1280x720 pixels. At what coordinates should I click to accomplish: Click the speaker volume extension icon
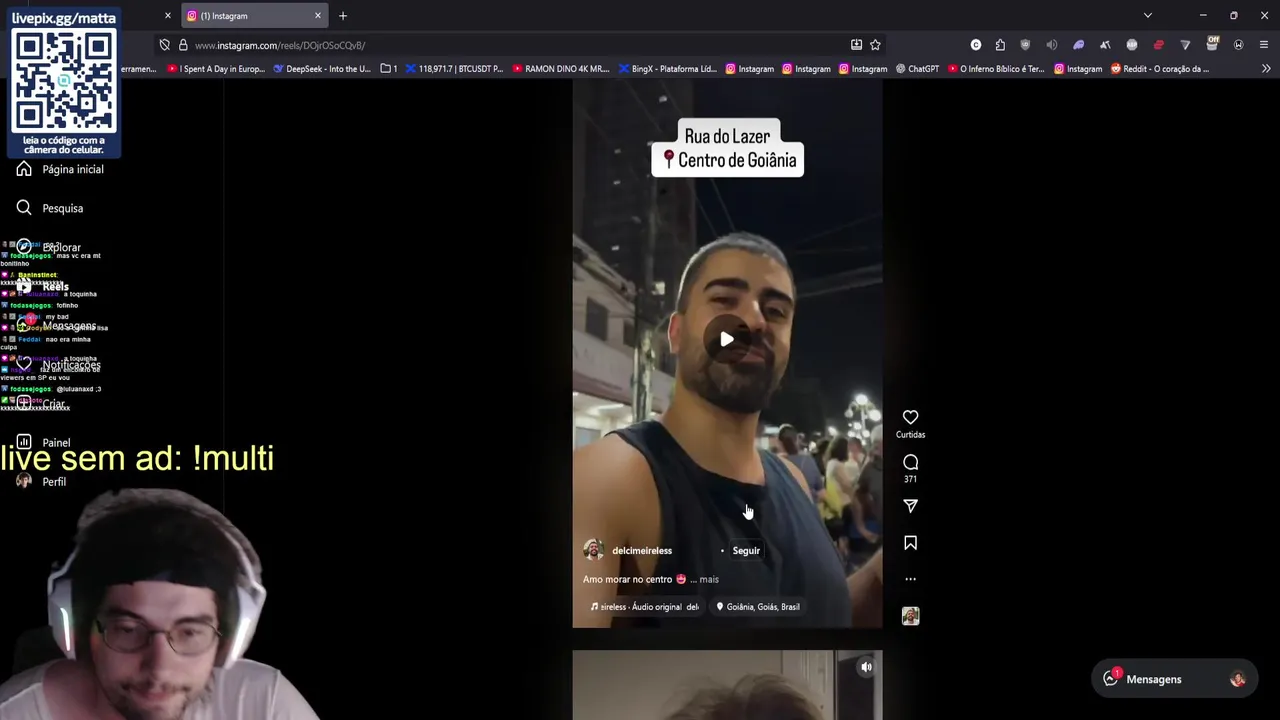pyautogui.click(x=1051, y=45)
